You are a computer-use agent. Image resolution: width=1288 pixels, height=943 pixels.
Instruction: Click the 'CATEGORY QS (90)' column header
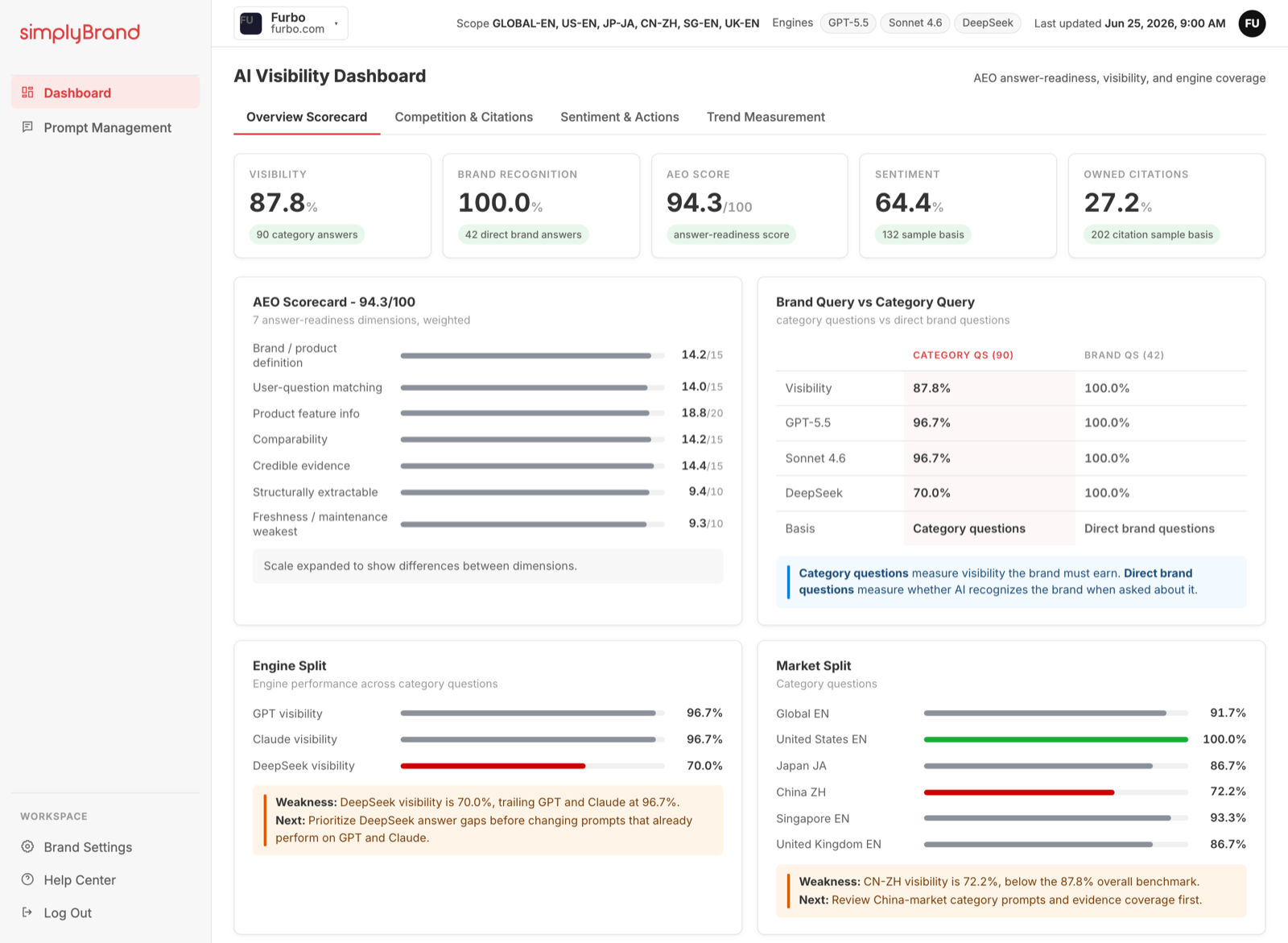(x=963, y=355)
